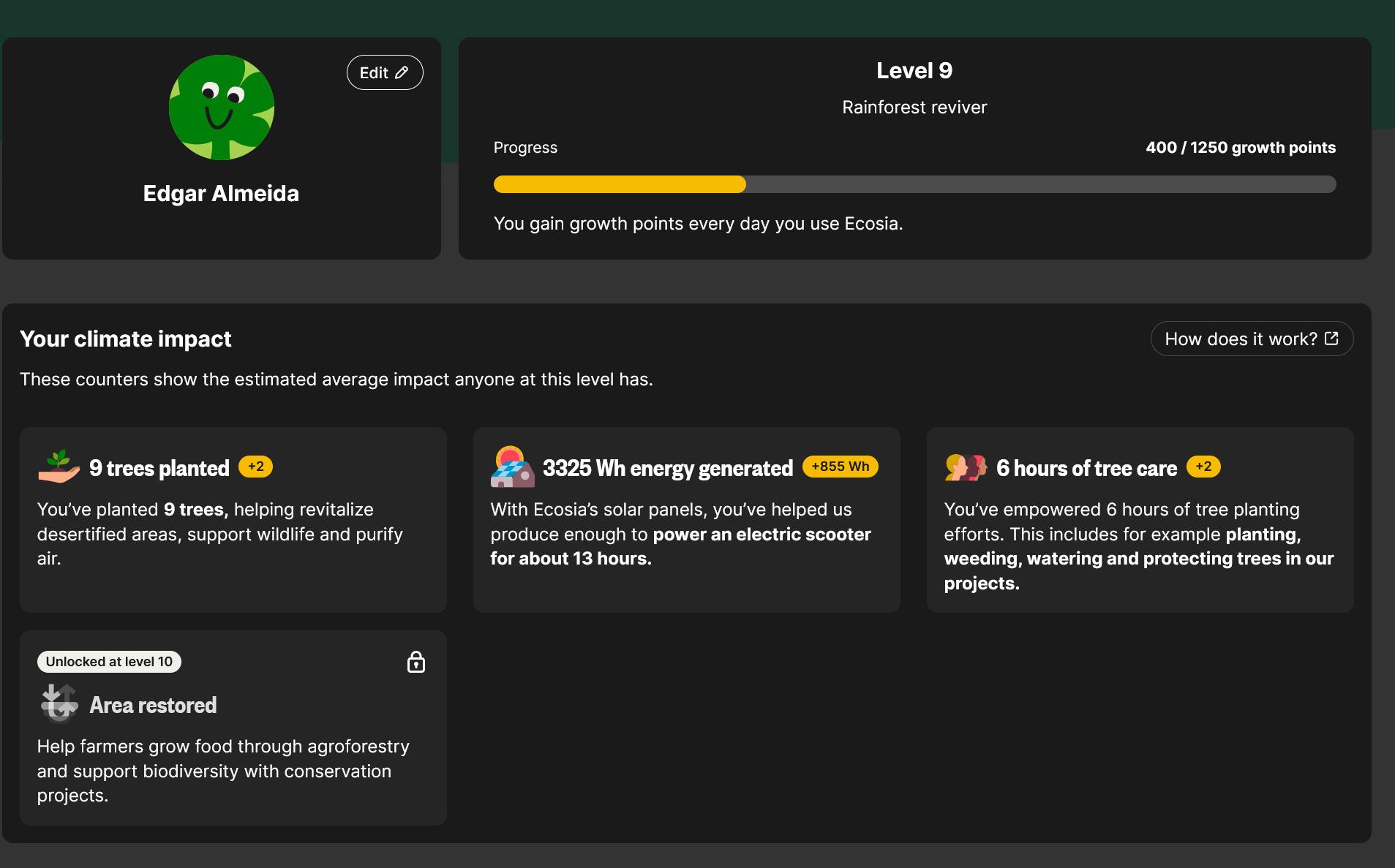1395x868 pixels.
Task: Click the green tree avatar image
Action: [x=221, y=107]
